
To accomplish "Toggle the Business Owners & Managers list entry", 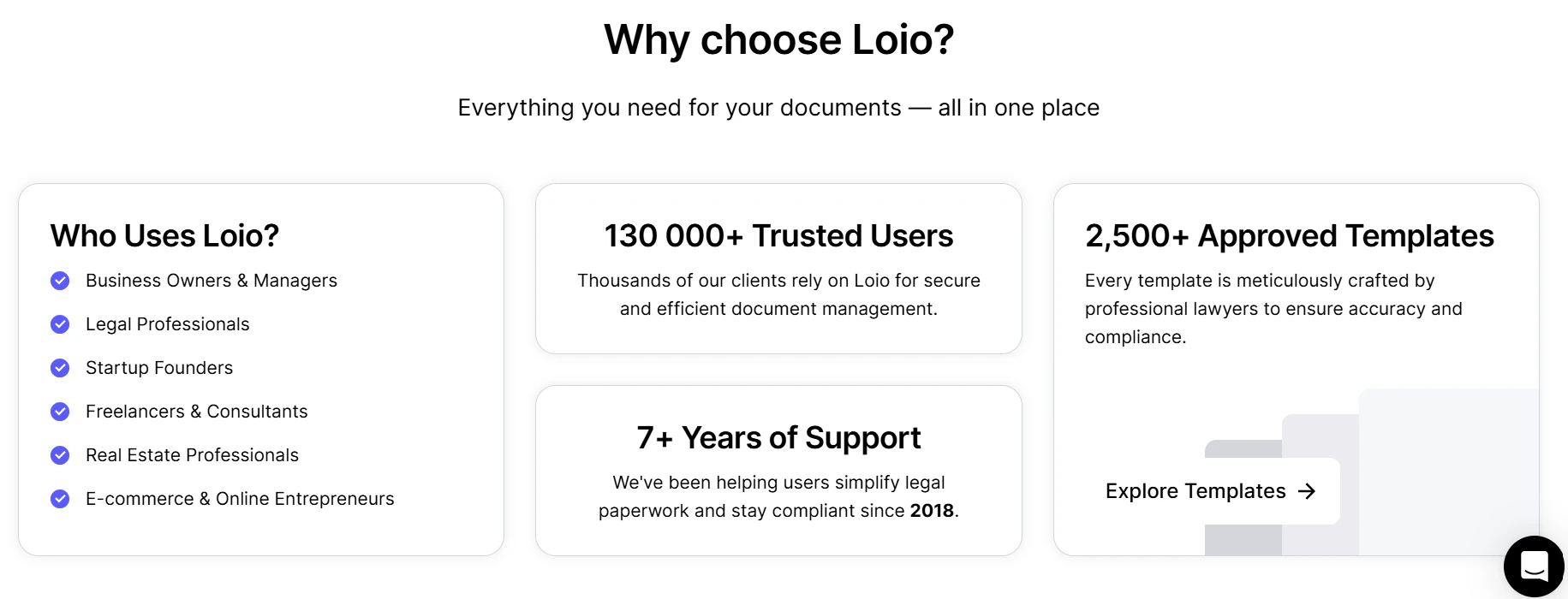I will tap(212, 281).
